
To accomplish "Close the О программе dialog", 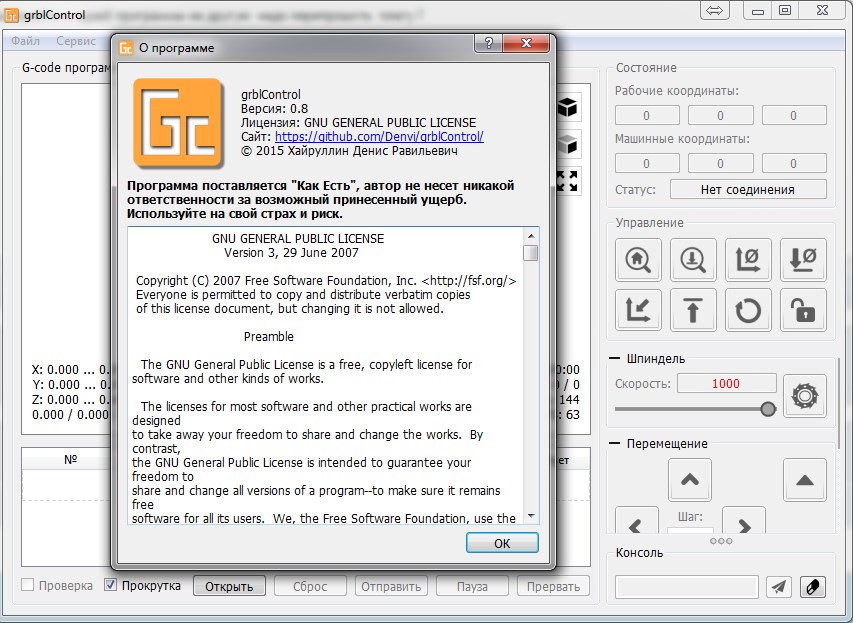I will 526,43.
